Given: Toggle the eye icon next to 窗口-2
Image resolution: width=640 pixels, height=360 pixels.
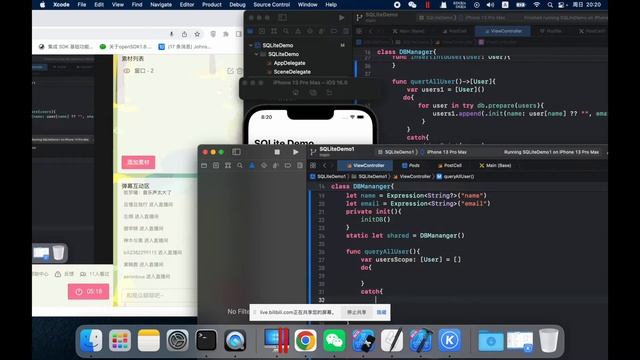Looking at the screenshot, I should 127,71.
